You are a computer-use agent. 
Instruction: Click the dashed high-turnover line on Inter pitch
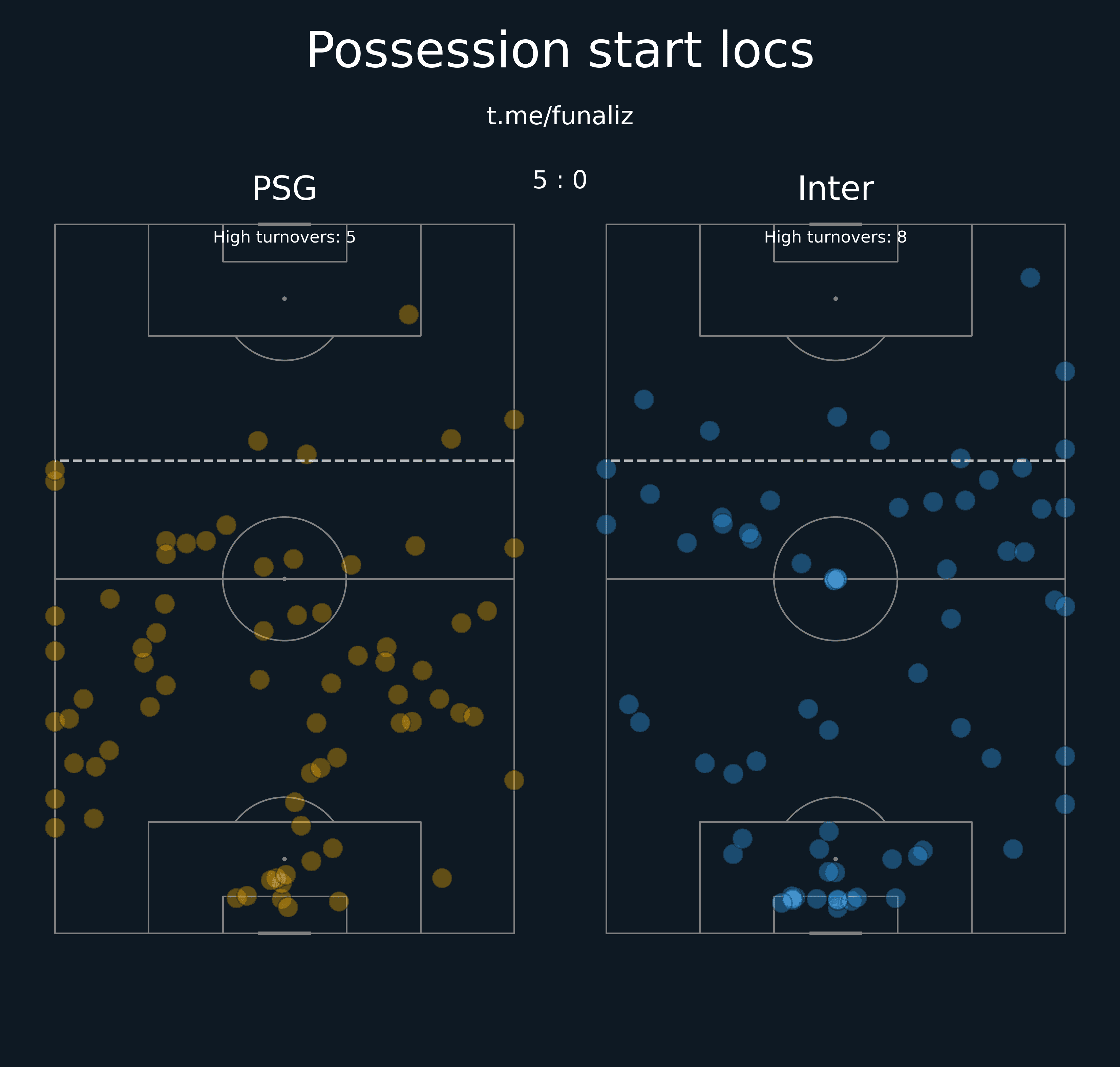pos(835,461)
